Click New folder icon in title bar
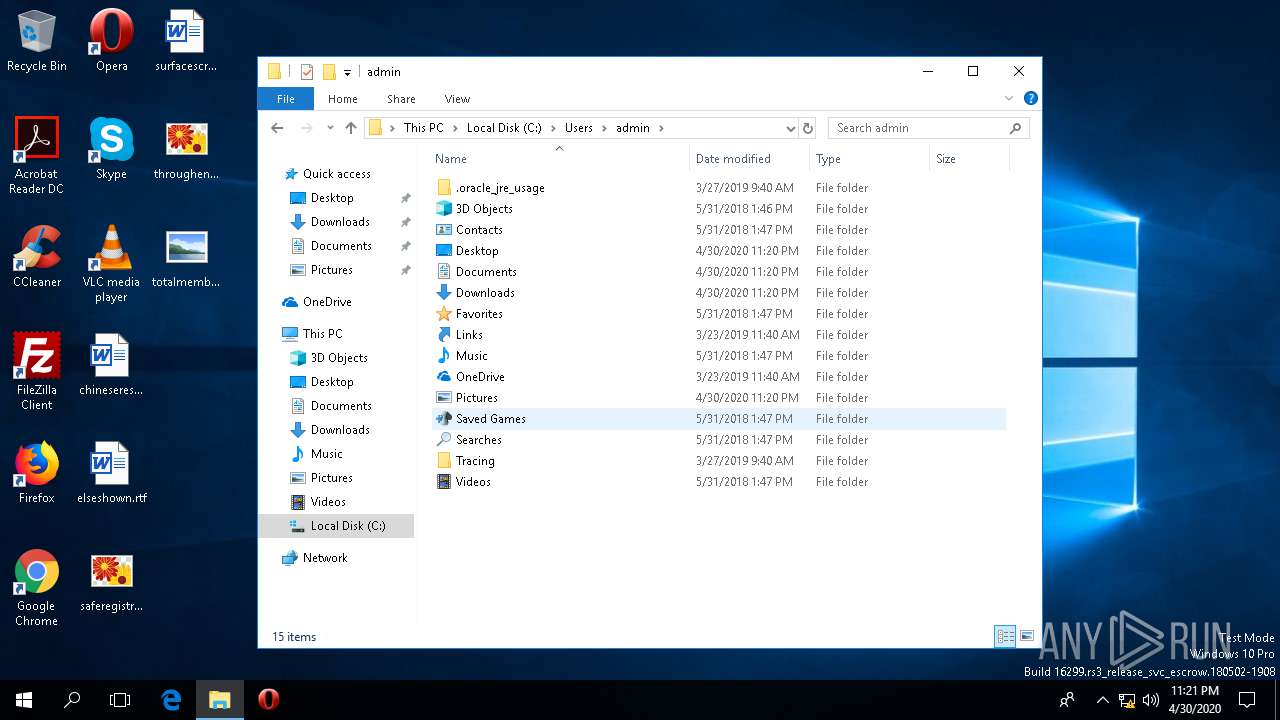 tap(328, 72)
